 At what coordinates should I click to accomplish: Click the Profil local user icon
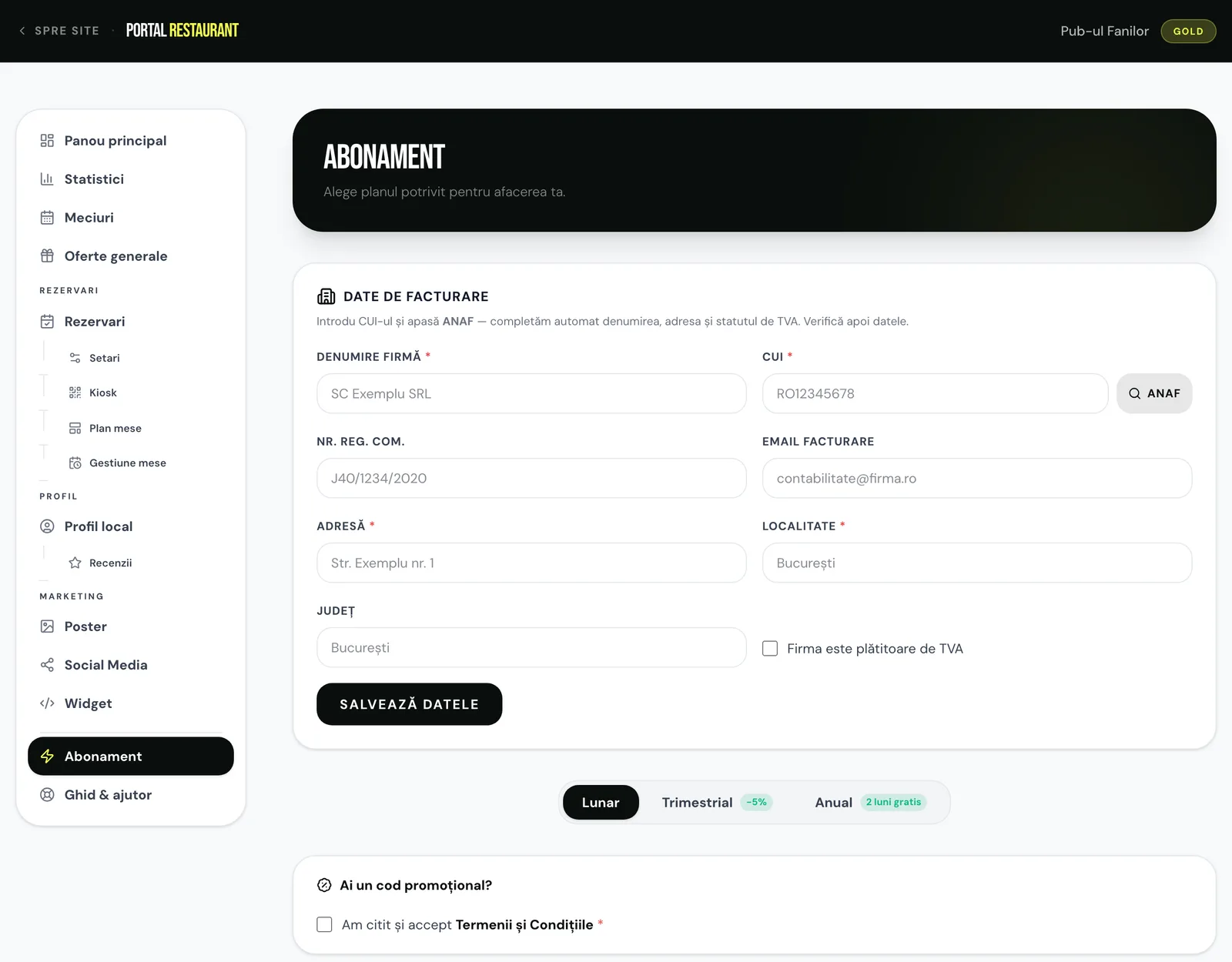(47, 526)
